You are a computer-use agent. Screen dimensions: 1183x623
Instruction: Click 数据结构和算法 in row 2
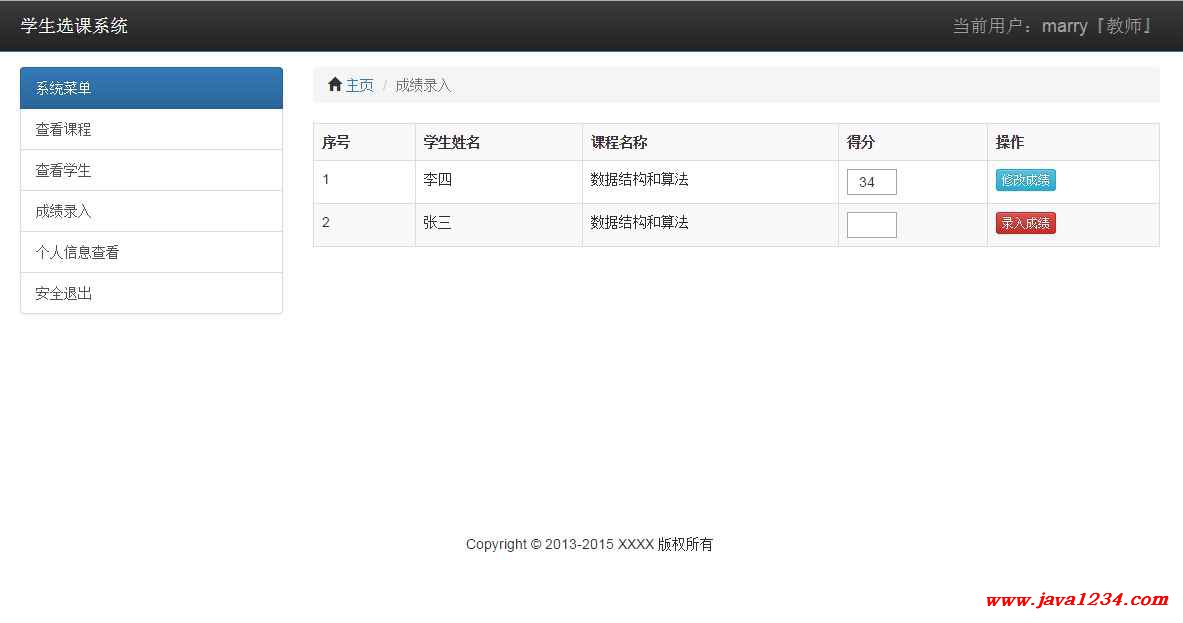tap(640, 222)
